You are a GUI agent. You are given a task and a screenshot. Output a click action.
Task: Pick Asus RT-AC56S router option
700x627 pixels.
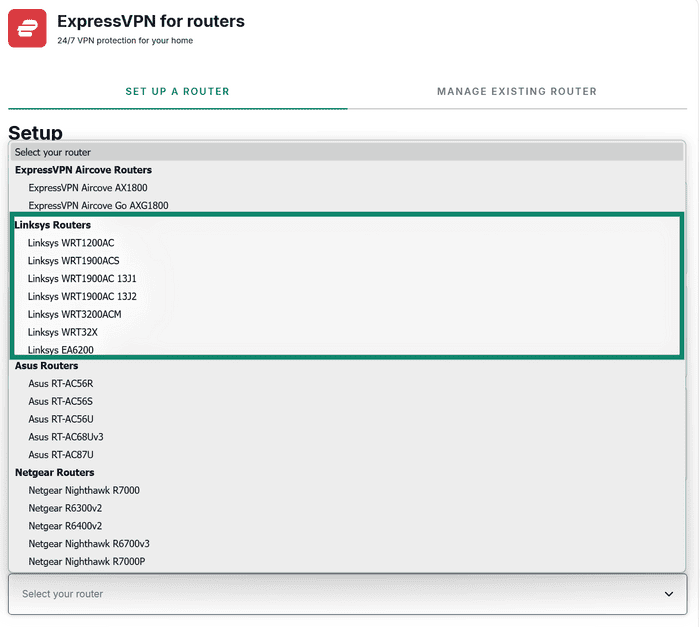click(x=347, y=401)
